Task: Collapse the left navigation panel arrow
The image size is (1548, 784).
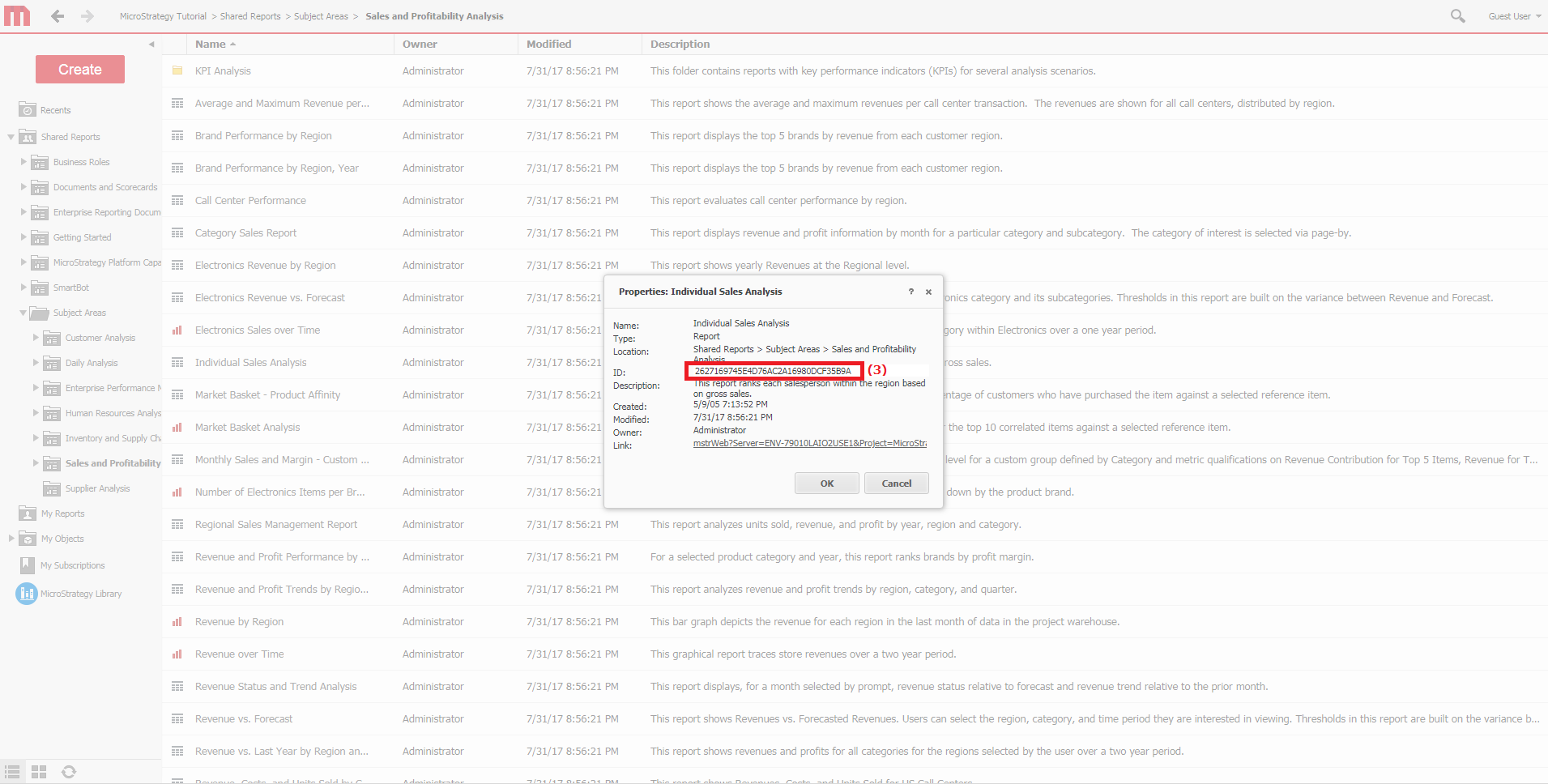Action: click(x=151, y=45)
